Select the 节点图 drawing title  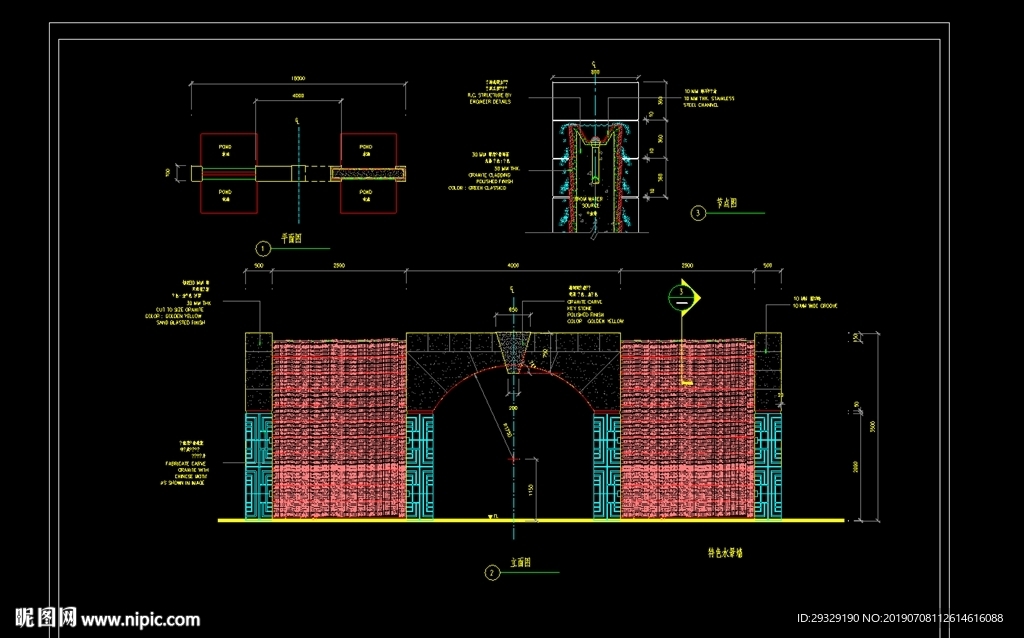(727, 203)
